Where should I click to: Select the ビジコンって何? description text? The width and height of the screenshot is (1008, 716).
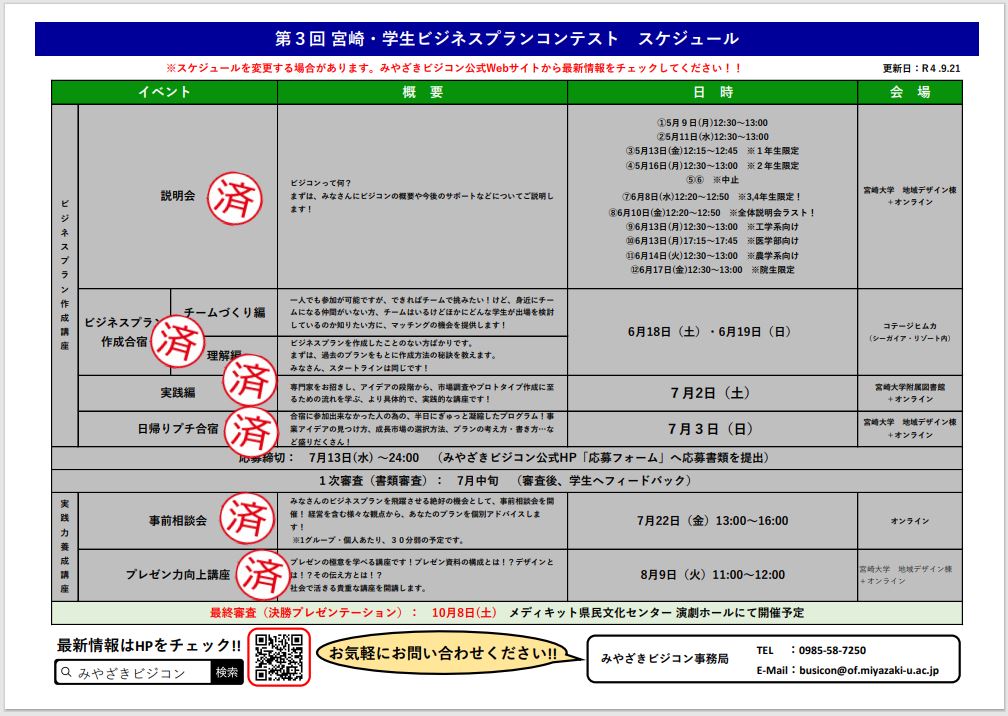click(x=422, y=196)
